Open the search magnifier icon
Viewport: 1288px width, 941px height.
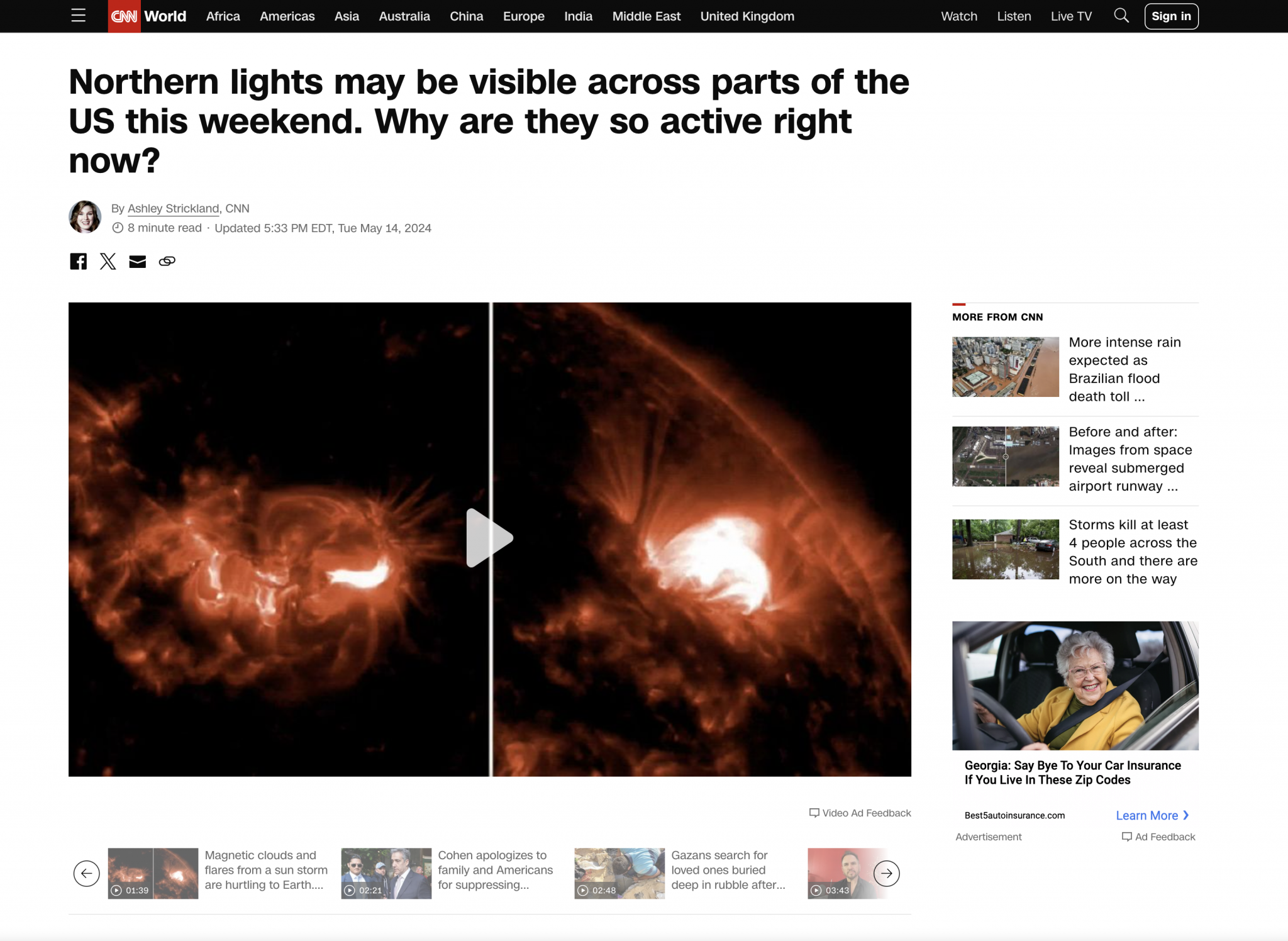tap(1121, 16)
